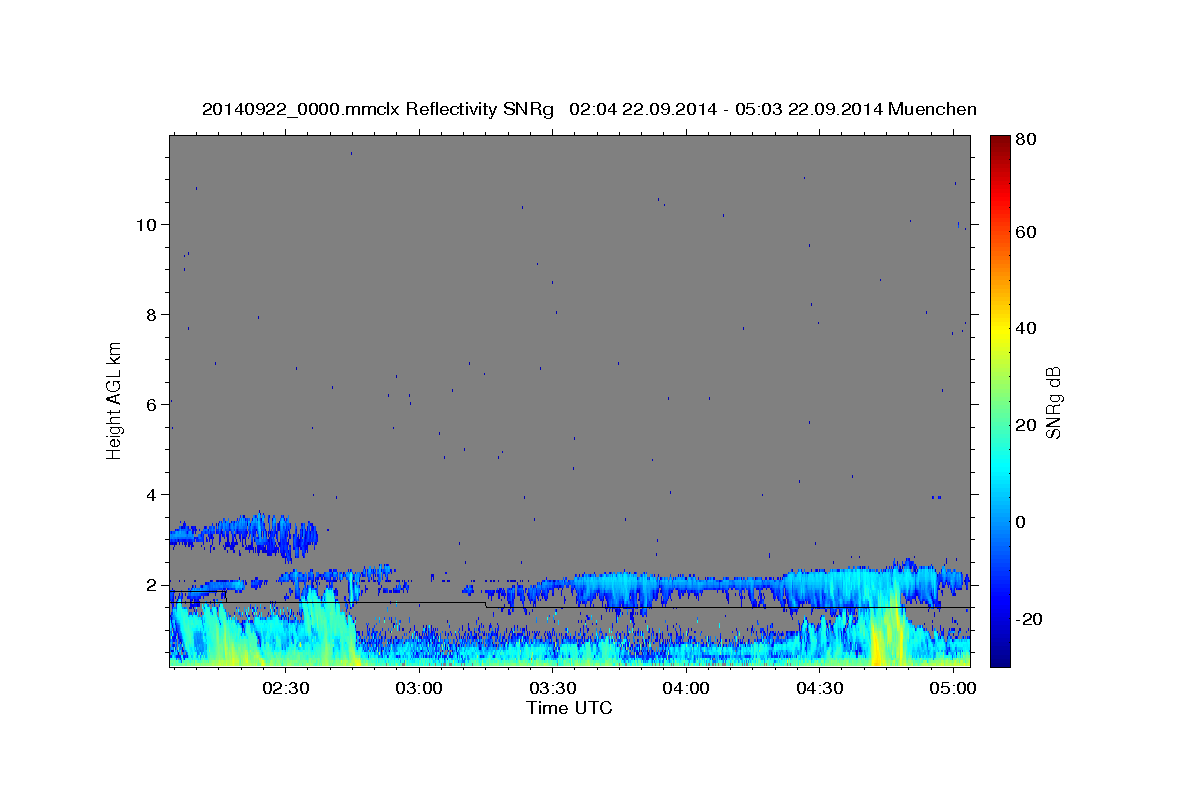The width and height of the screenshot is (1200, 800).
Task: Click the height axis label '8'
Action: [152, 314]
